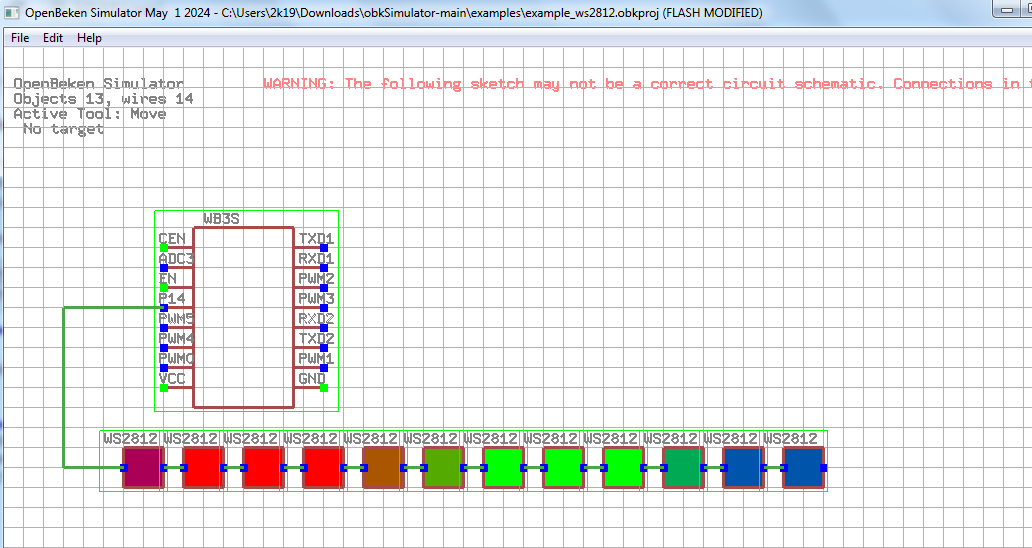The image size is (1032, 548).
Task: Click the green wire from P14 to LED strip
Action: click(64, 388)
